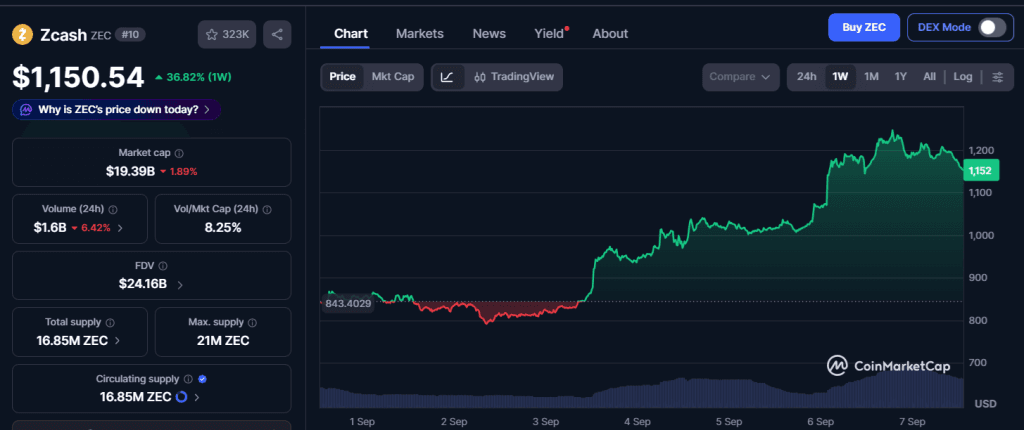Image resolution: width=1024 pixels, height=430 pixels.
Task: Click the USD currency axis label
Action: pos(985,404)
